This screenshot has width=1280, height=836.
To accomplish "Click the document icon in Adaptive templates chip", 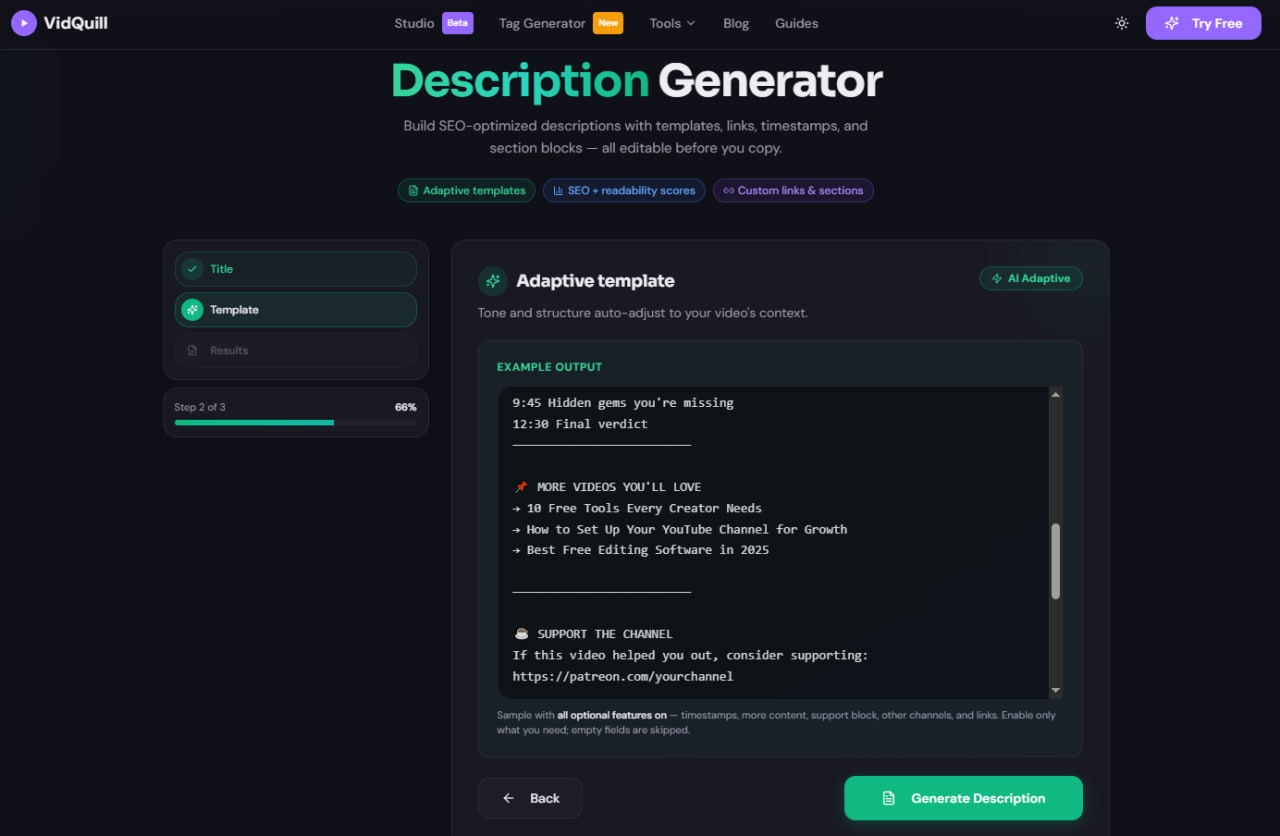I will coord(413,190).
